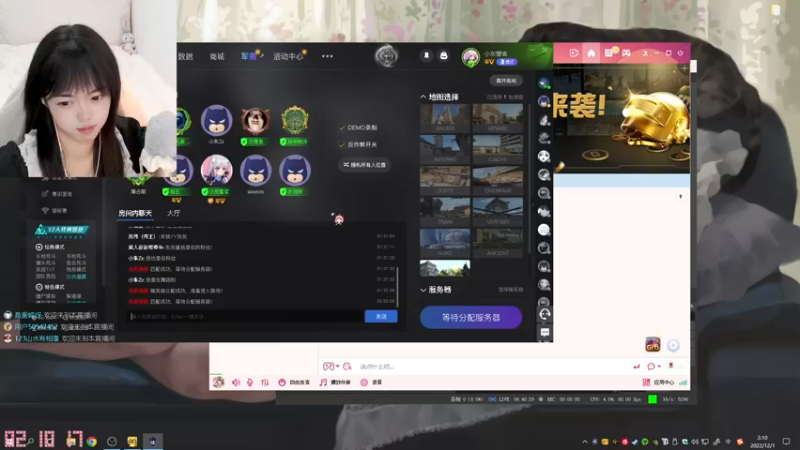Switch to the 房间内聊天 room chat tab
Screen dimensions: 800x450
135,213
